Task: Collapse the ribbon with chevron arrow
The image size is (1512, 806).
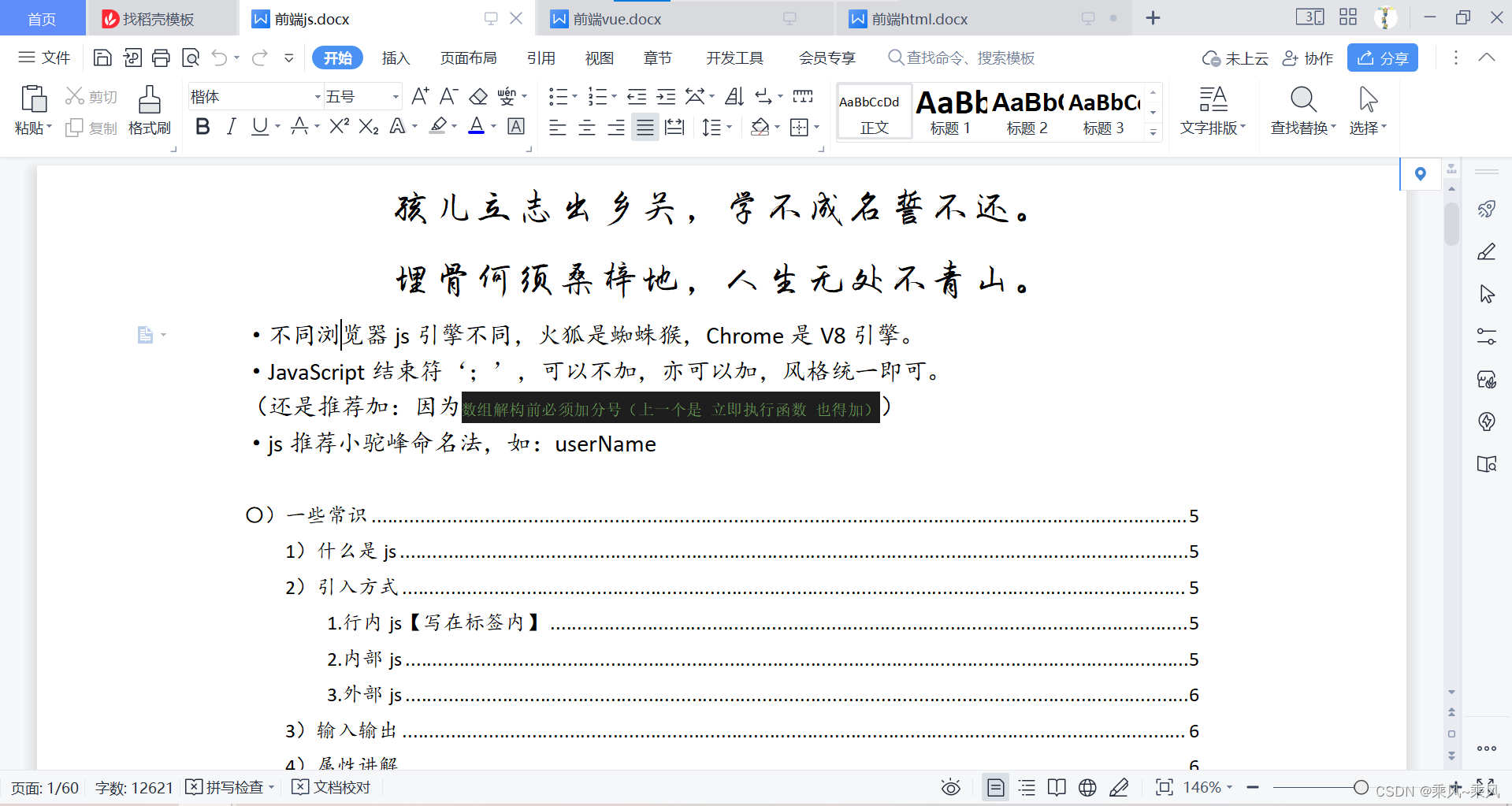Action: [1487, 58]
